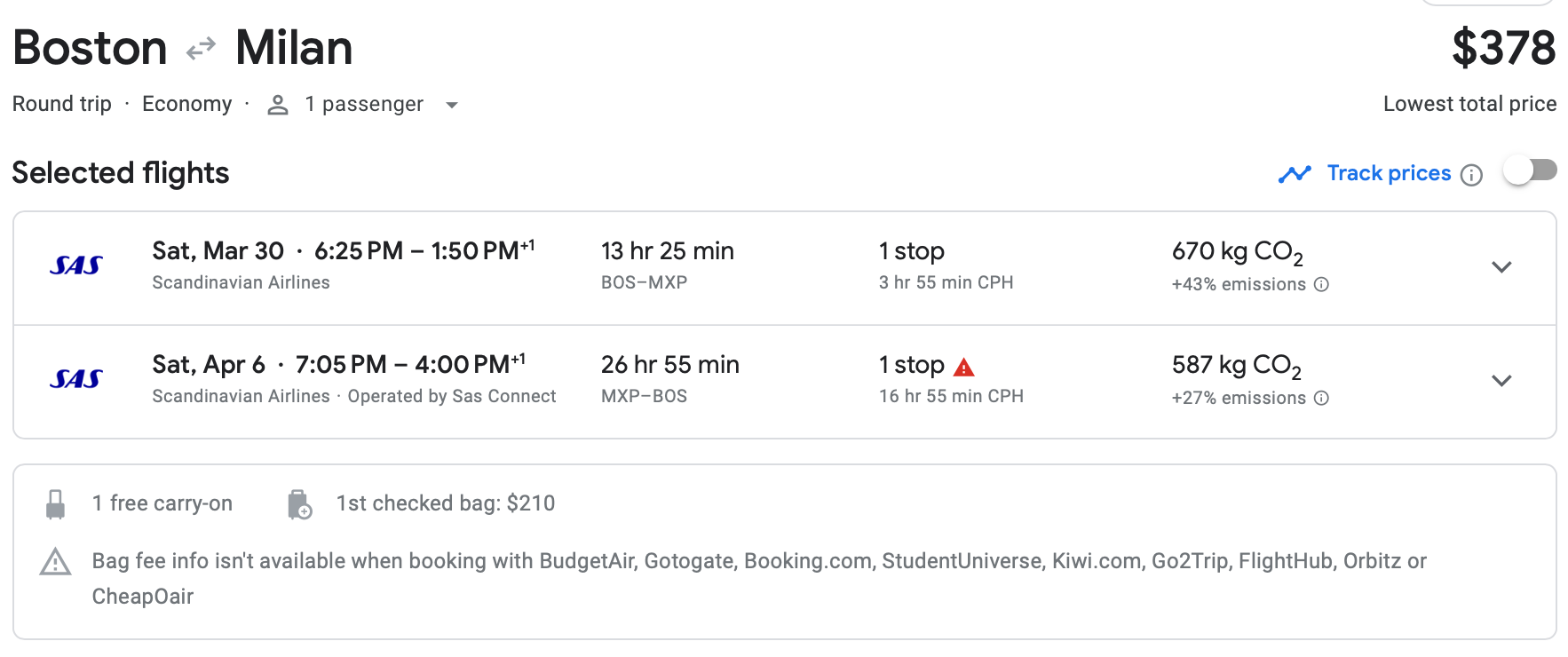Click the Track prices trend icon
Screen dimensions: 1568x657
pos(1295,174)
